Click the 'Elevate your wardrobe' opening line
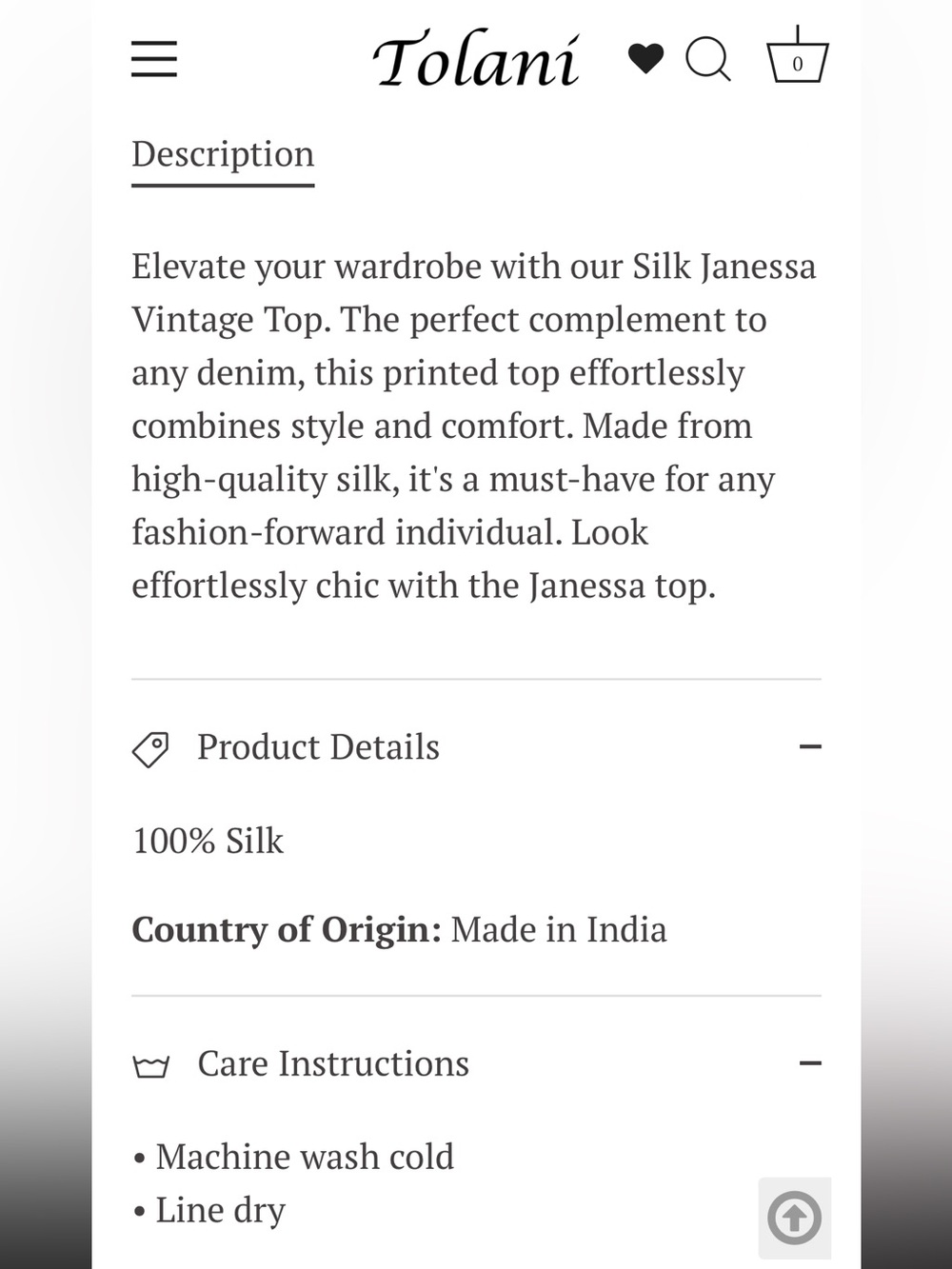The height and width of the screenshot is (1269, 952). coord(474,267)
